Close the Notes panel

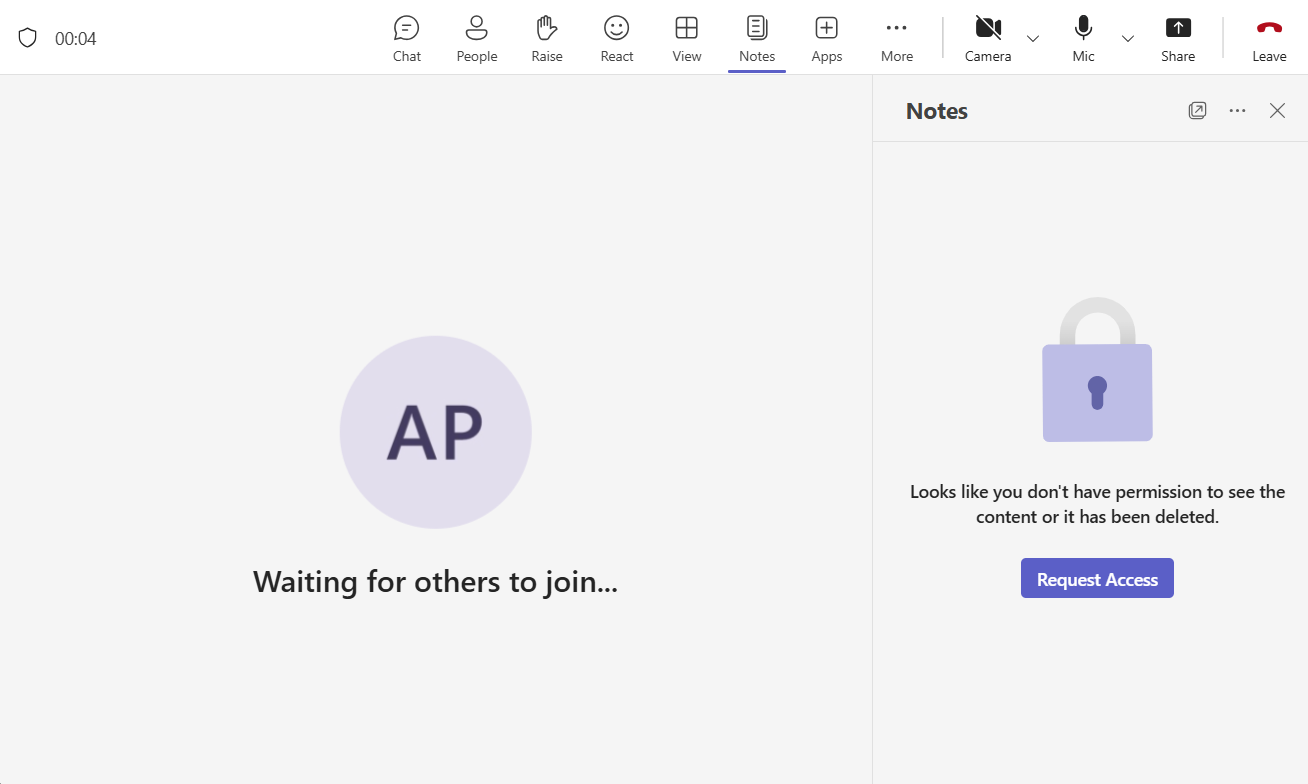coord(1277,111)
